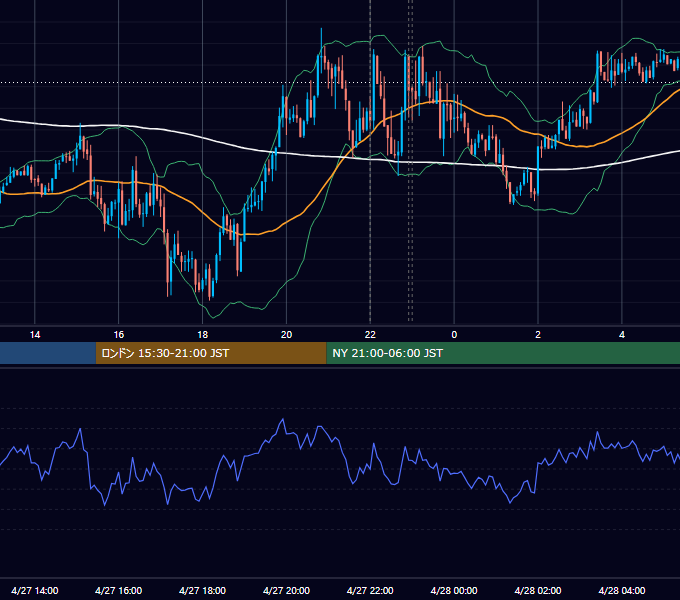Click the '22' hour axis label
This screenshot has width=680, height=600.
tap(370, 335)
